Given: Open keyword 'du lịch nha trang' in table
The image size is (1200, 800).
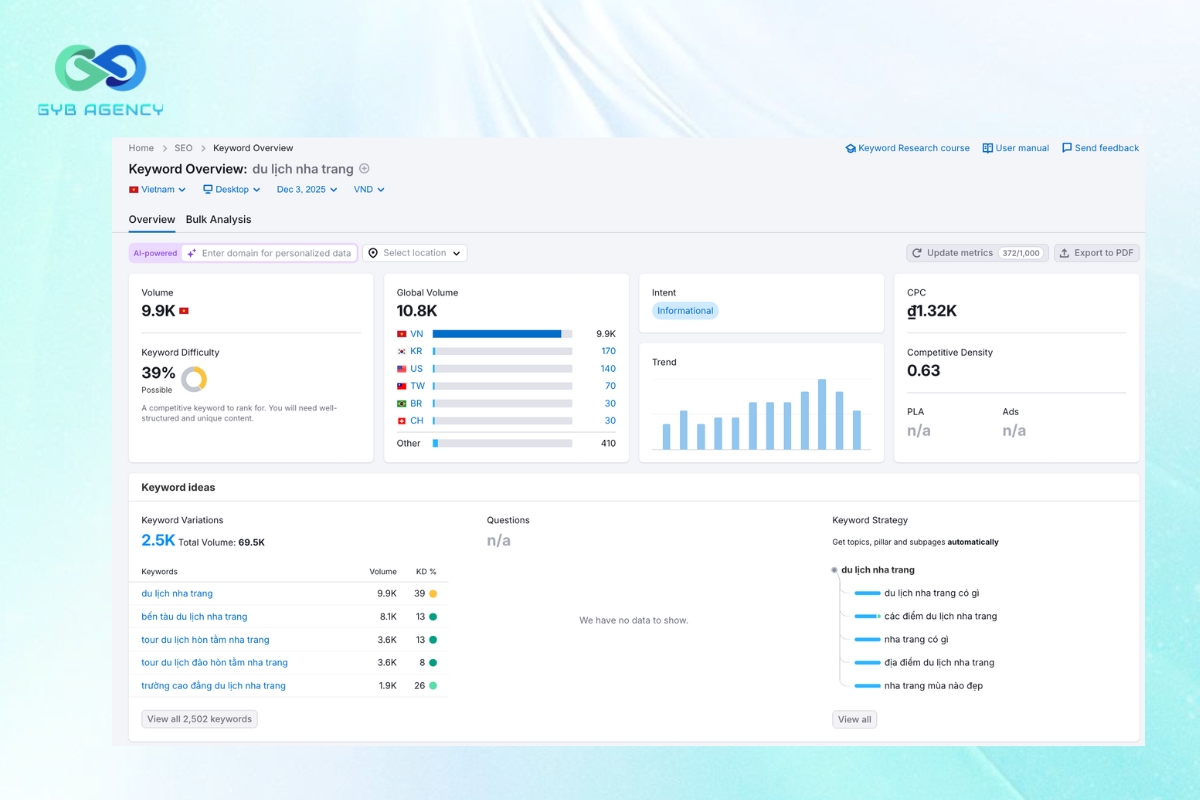Looking at the screenshot, I should (177, 593).
